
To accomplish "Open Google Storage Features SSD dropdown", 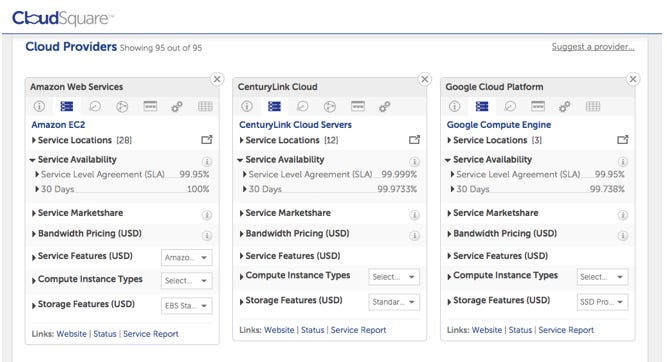I will click(602, 302).
